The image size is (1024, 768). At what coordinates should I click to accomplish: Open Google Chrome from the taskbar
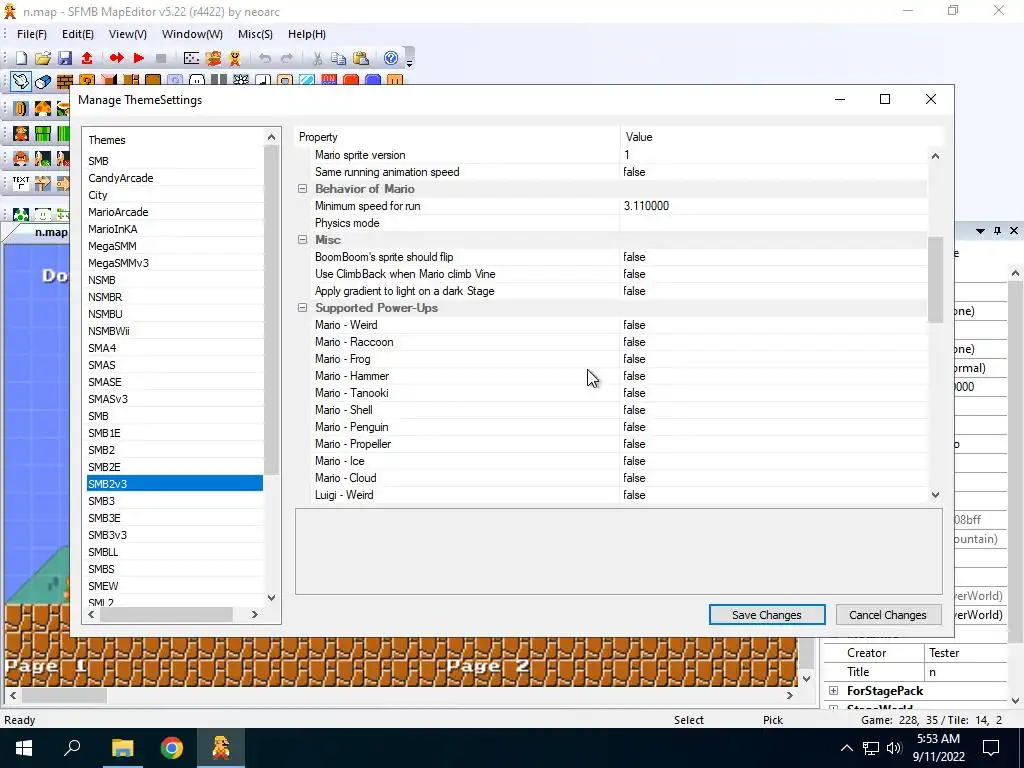pos(172,748)
